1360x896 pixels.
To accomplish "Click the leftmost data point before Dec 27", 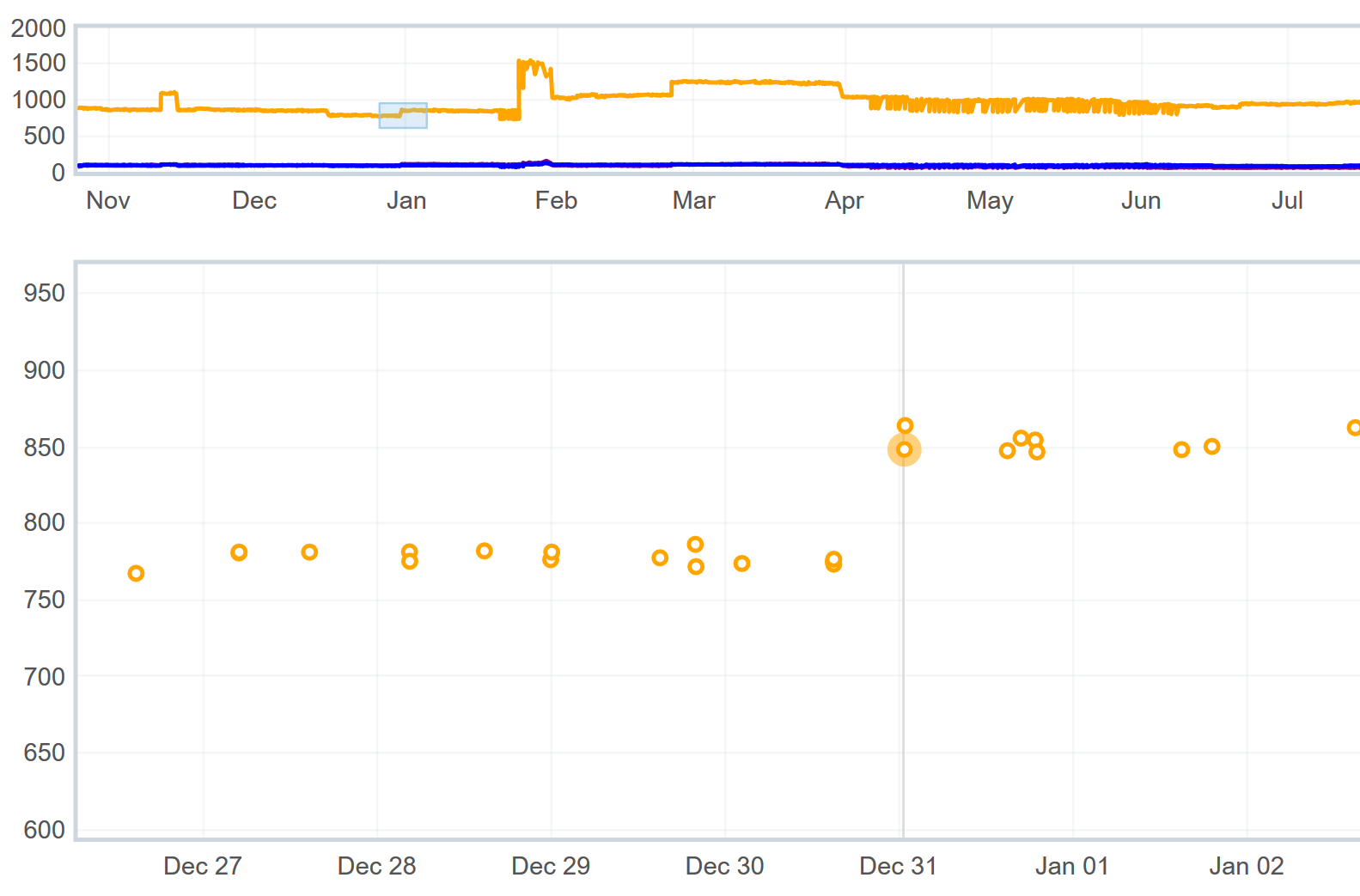I will tap(136, 573).
